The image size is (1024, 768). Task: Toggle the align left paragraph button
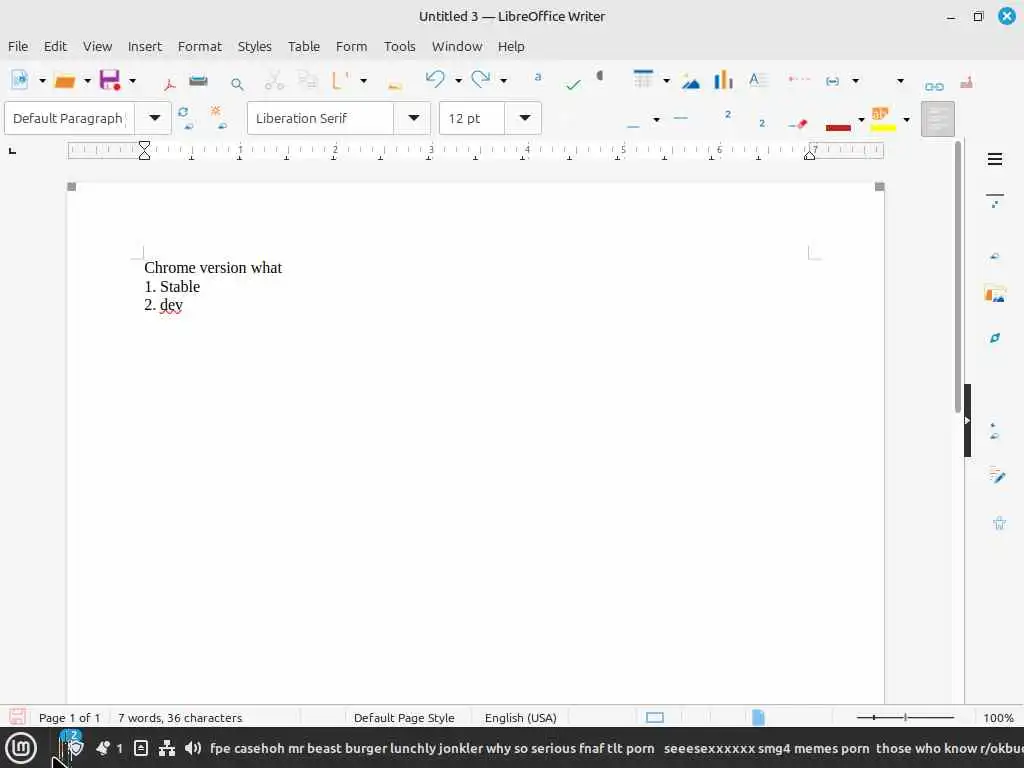tap(938, 119)
